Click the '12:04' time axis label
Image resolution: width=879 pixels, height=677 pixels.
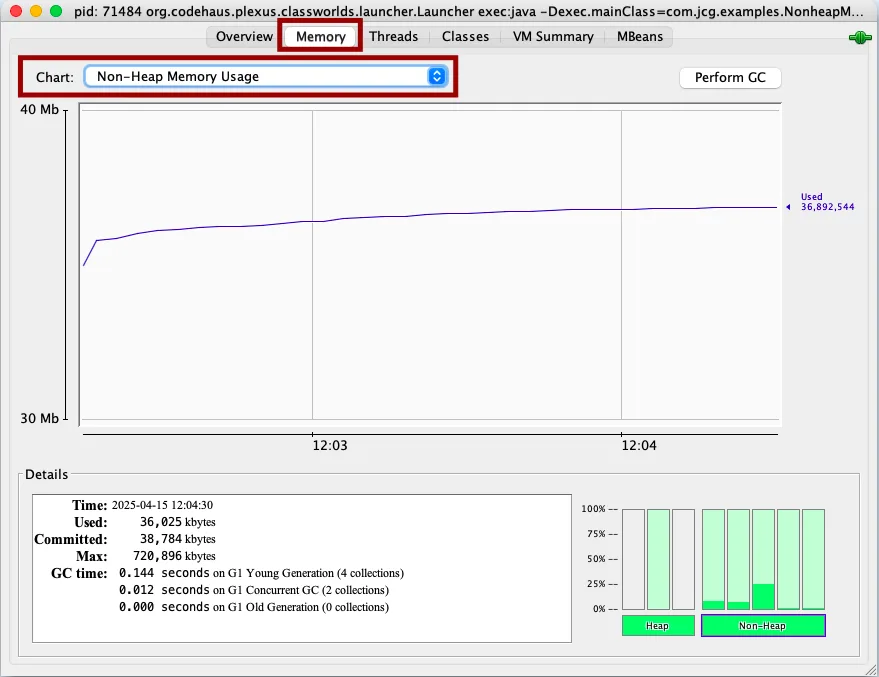639,446
